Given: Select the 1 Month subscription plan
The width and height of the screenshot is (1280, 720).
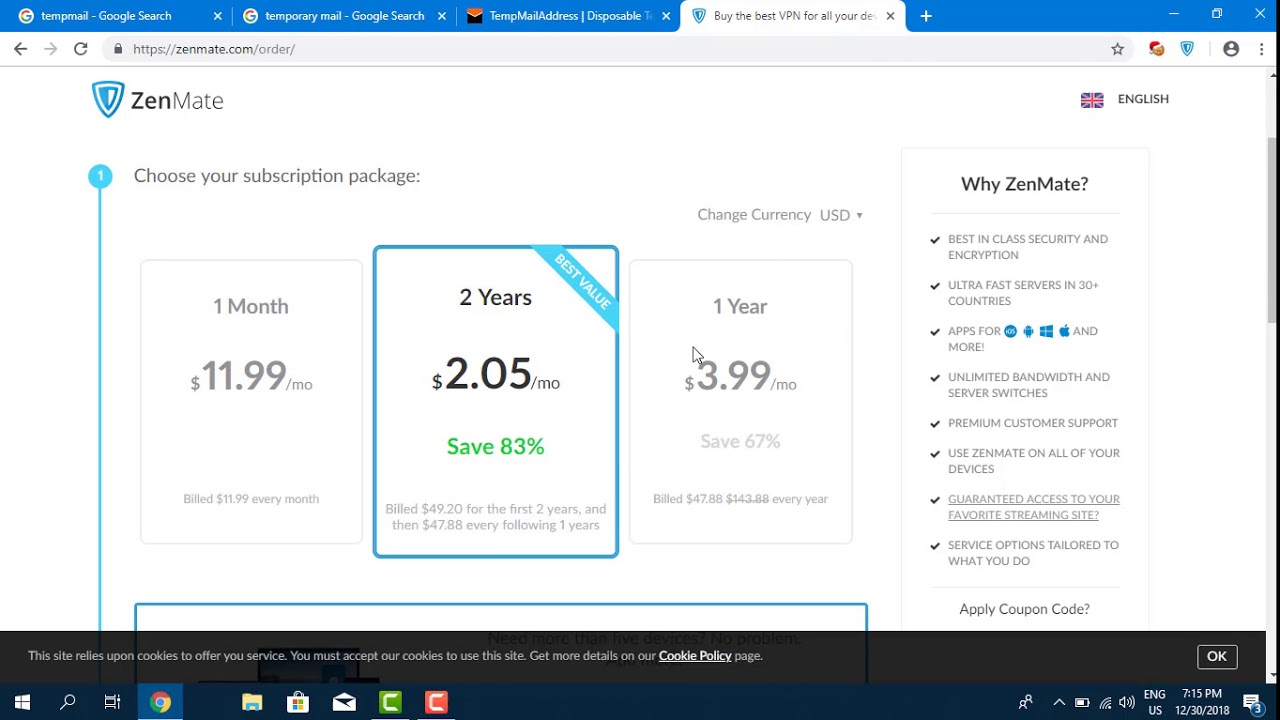Looking at the screenshot, I should point(251,402).
